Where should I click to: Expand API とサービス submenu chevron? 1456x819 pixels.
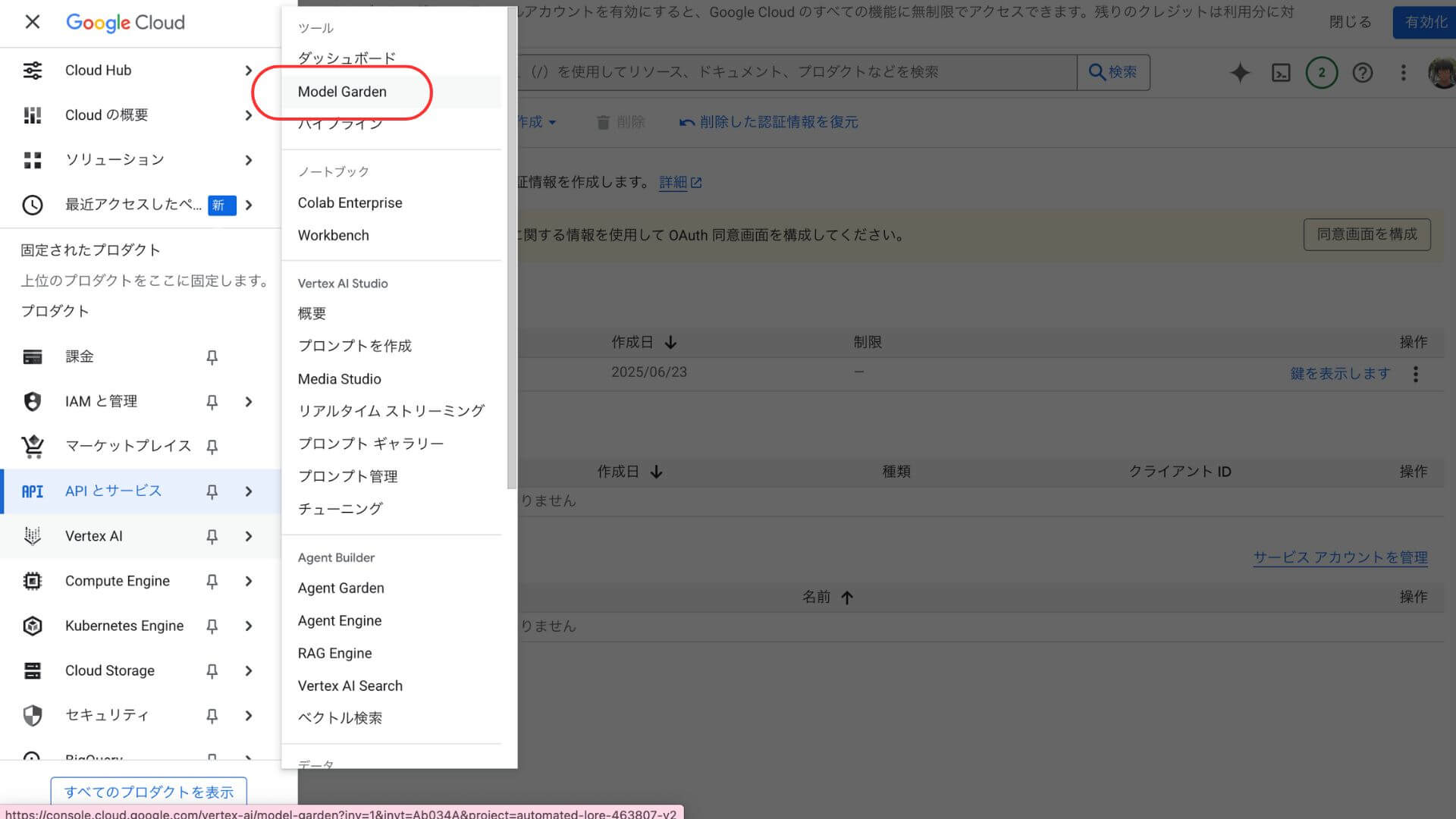point(249,491)
